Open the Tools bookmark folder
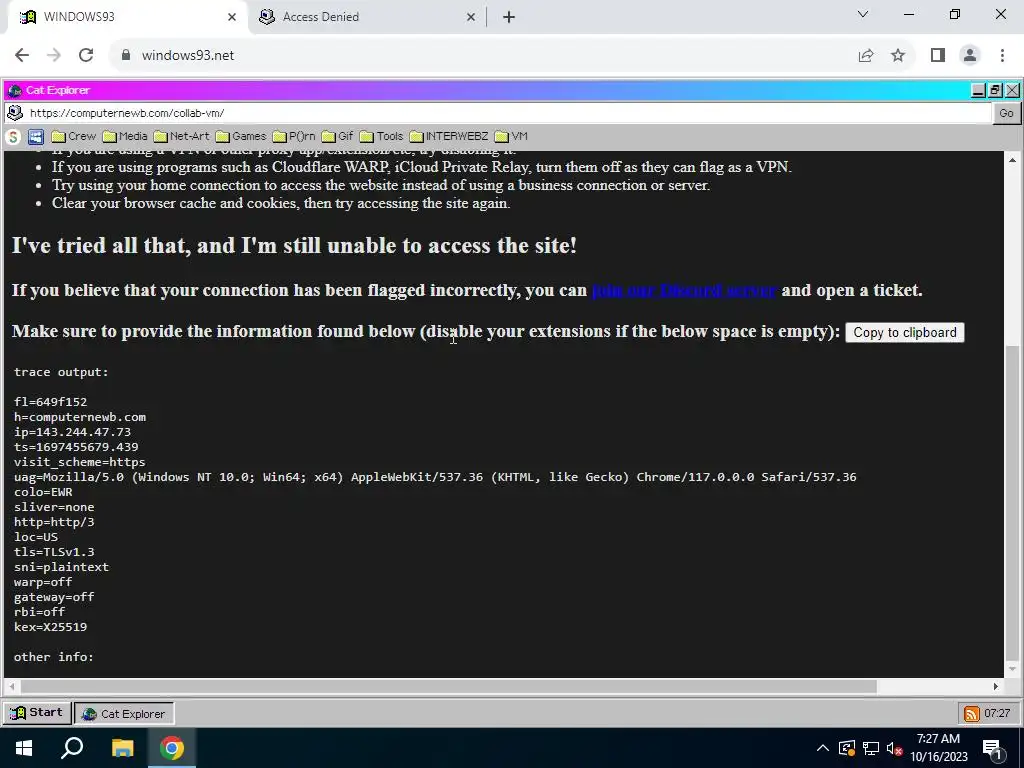The height and width of the screenshot is (768, 1024). point(381,136)
